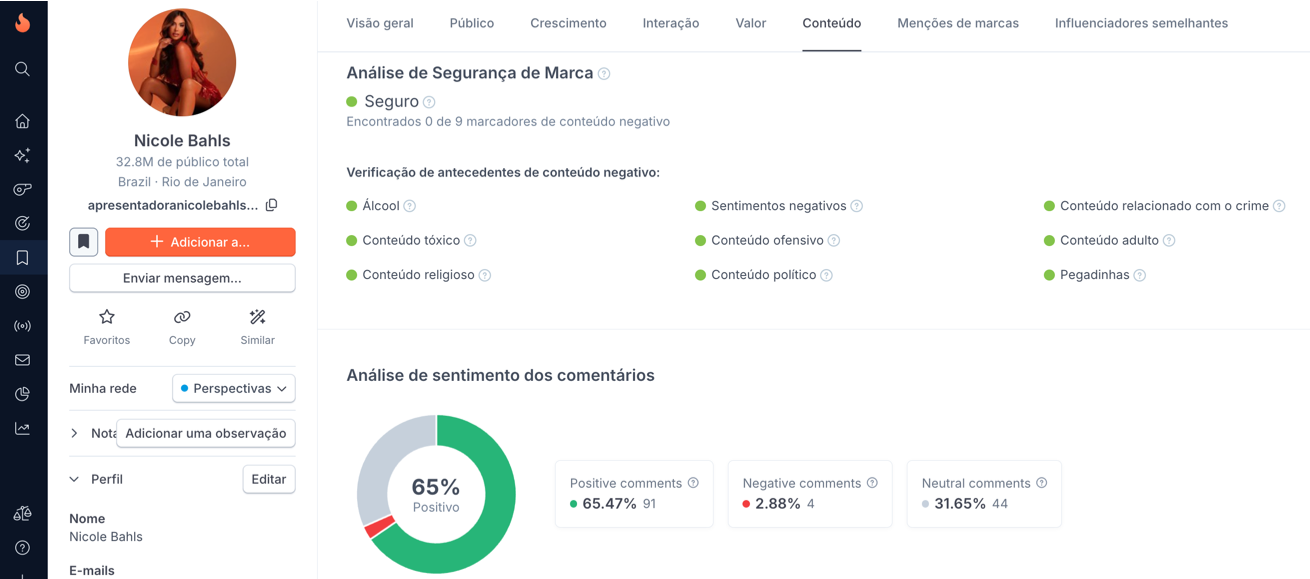Click the Copy link icon

pyautogui.click(x=182, y=317)
